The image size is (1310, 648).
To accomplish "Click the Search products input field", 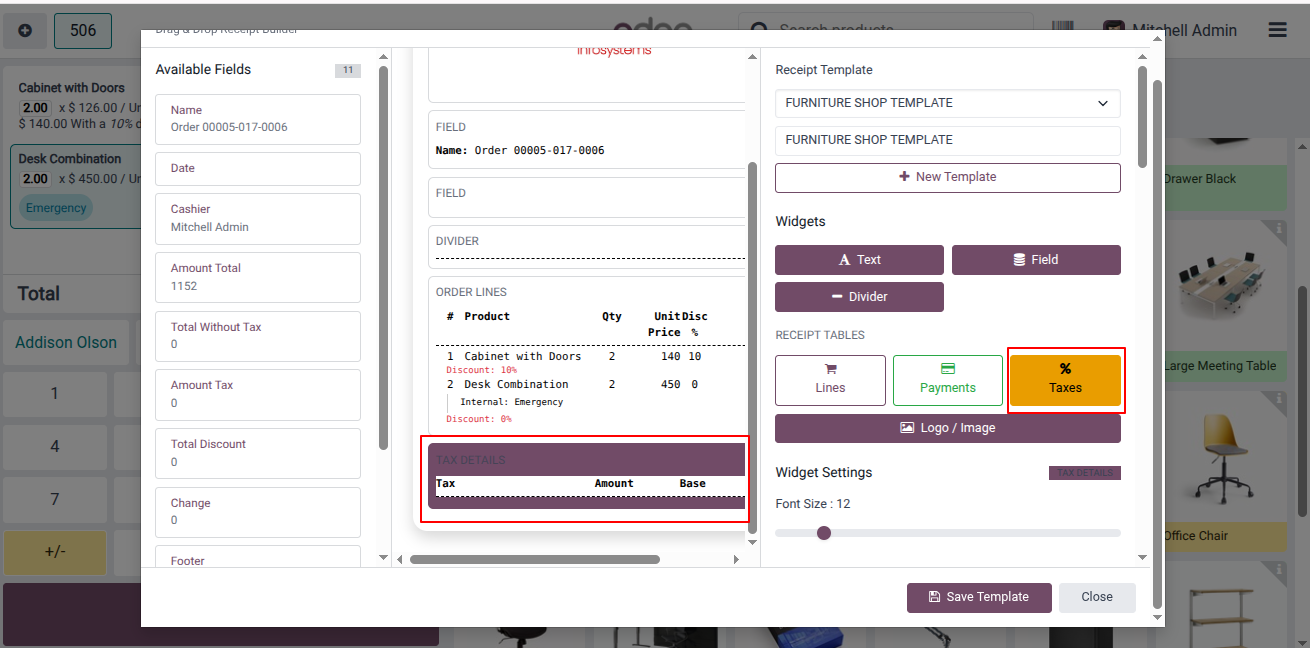I will pyautogui.click(x=886, y=30).
